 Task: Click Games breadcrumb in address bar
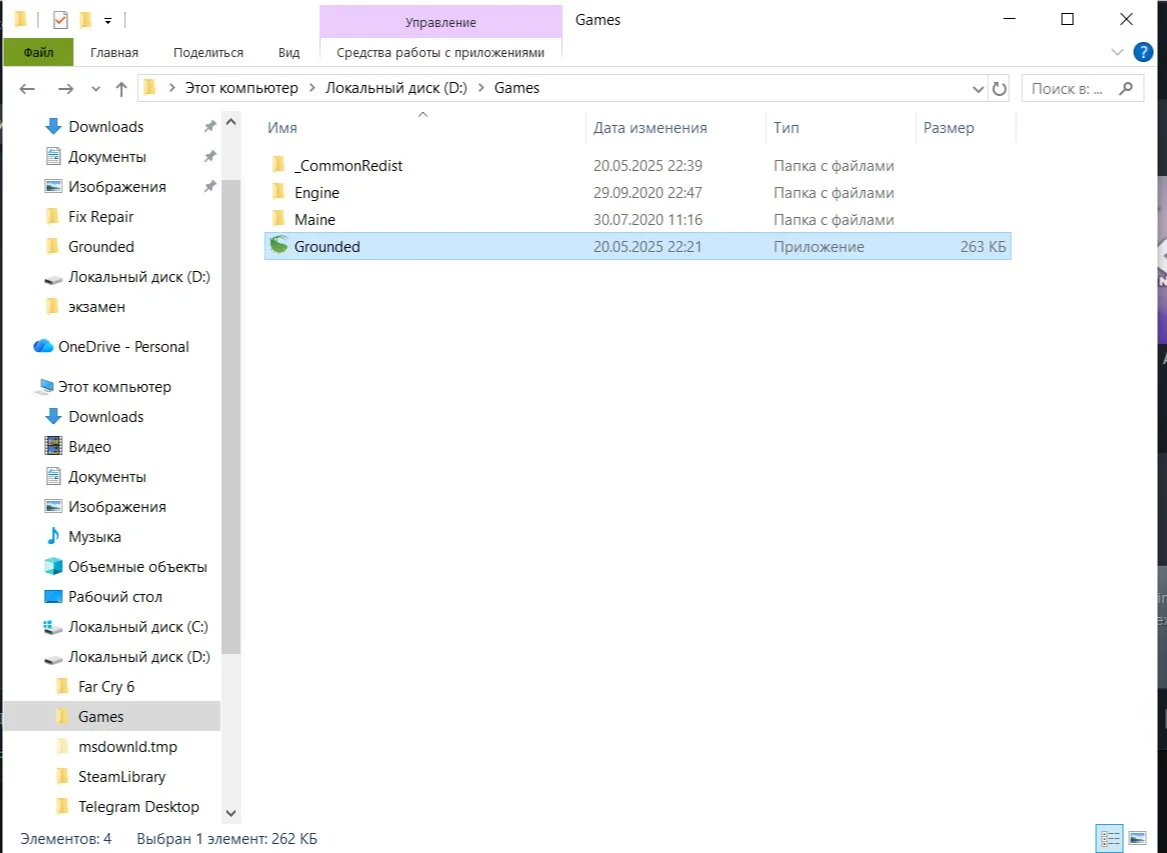point(517,88)
